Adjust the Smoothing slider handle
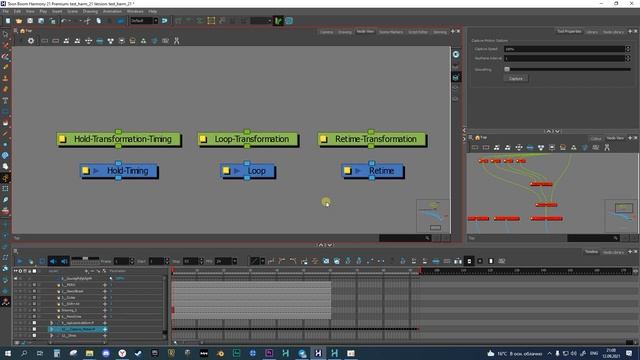This screenshot has height=360, width=640. pyautogui.click(x=507, y=69)
